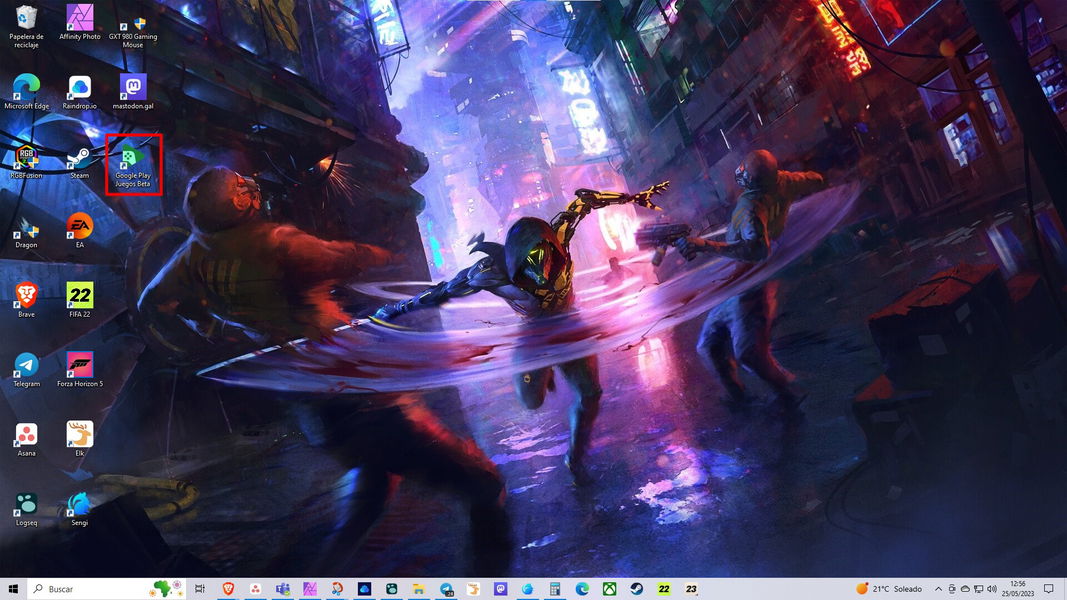Open the Meet Now tray icon
The image size is (1067, 600).
[x=951, y=589]
